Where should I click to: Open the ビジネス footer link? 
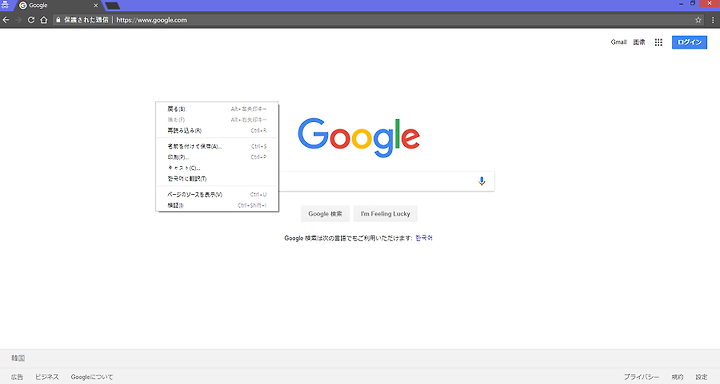47,377
